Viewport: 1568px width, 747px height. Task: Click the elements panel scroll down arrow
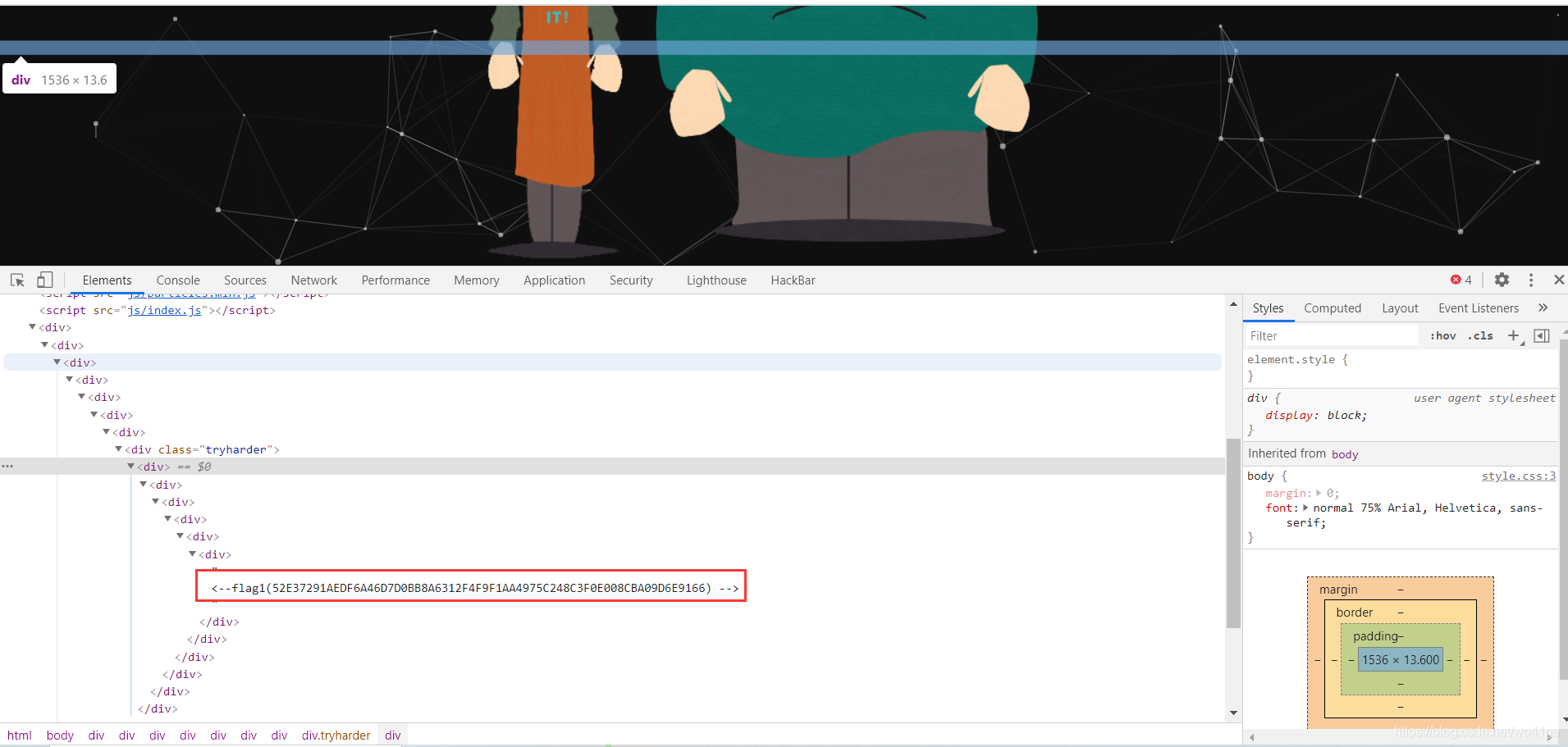(x=1233, y=713)
